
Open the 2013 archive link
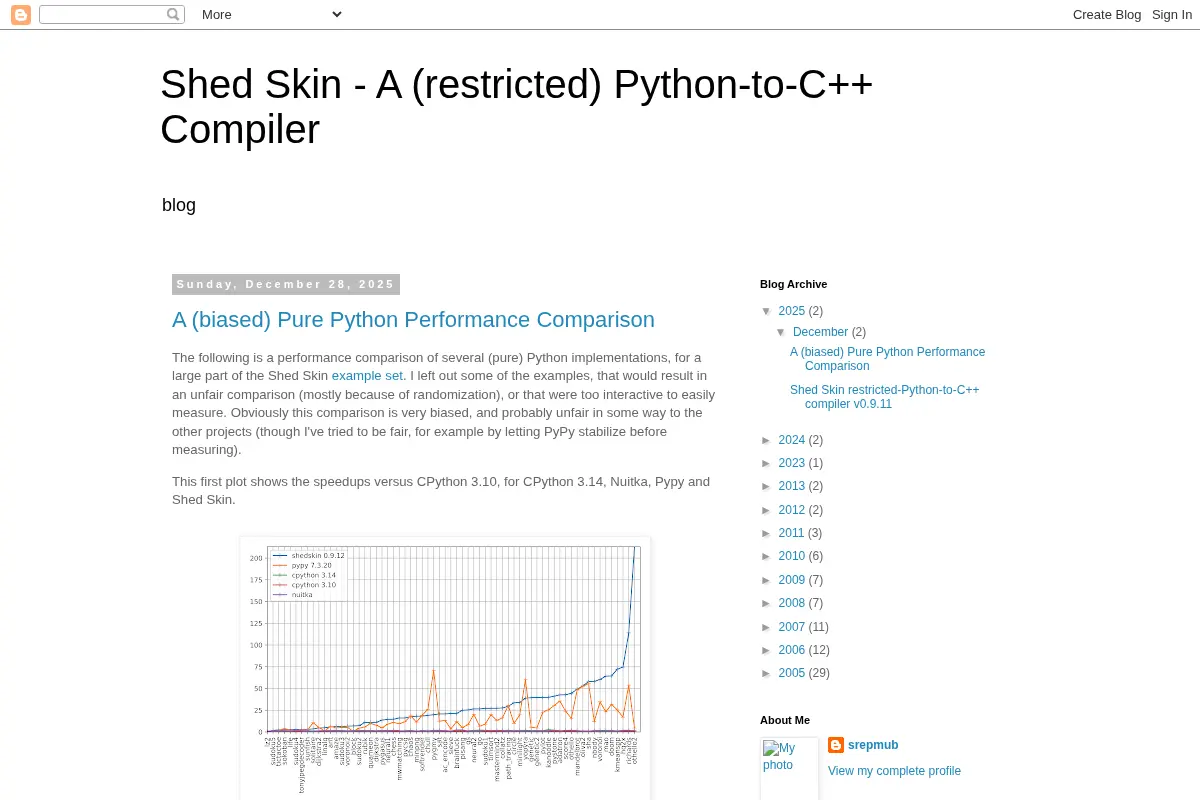click(792, 486)
